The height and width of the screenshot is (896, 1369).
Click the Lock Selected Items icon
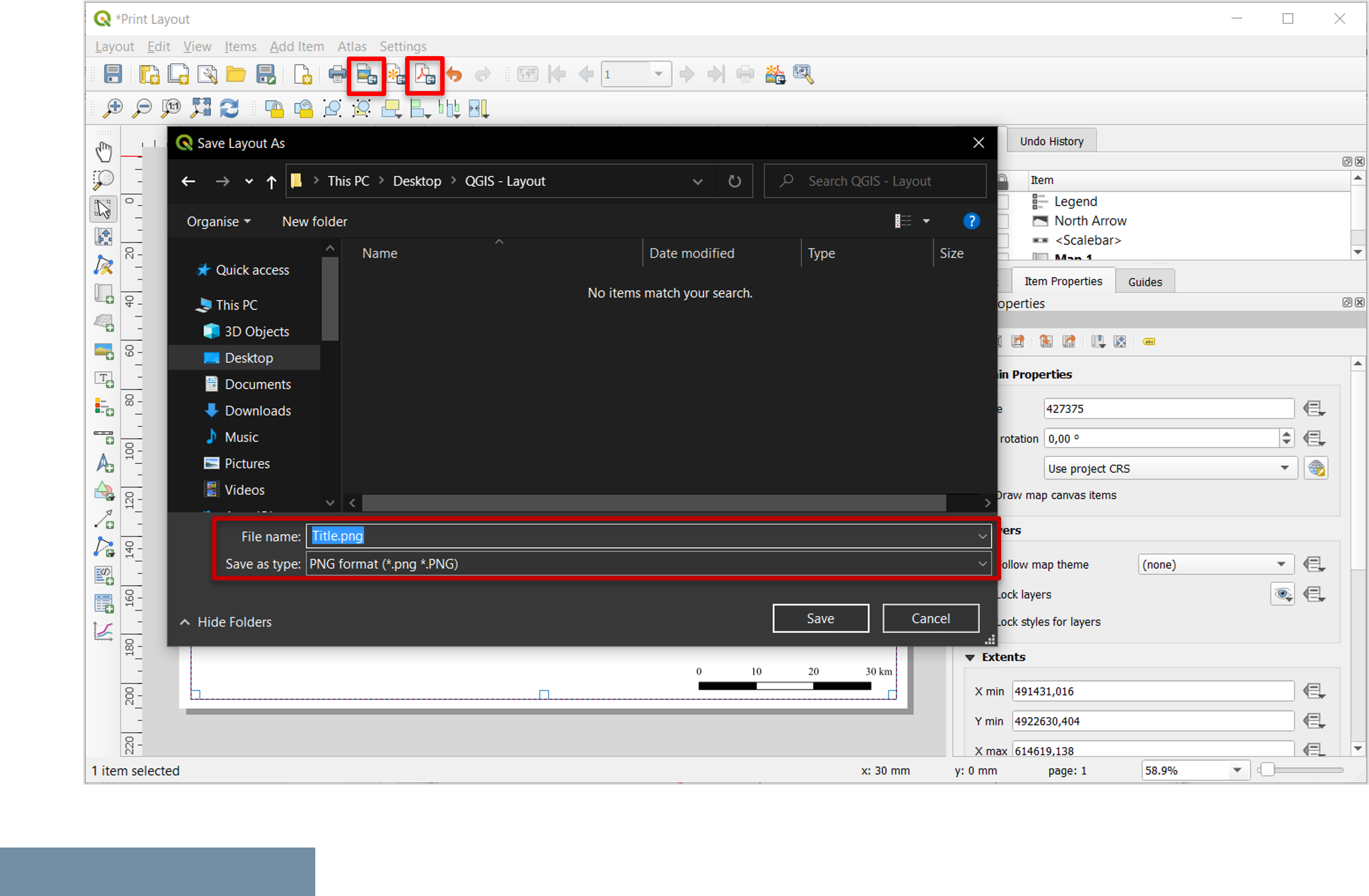click(274, 108)
